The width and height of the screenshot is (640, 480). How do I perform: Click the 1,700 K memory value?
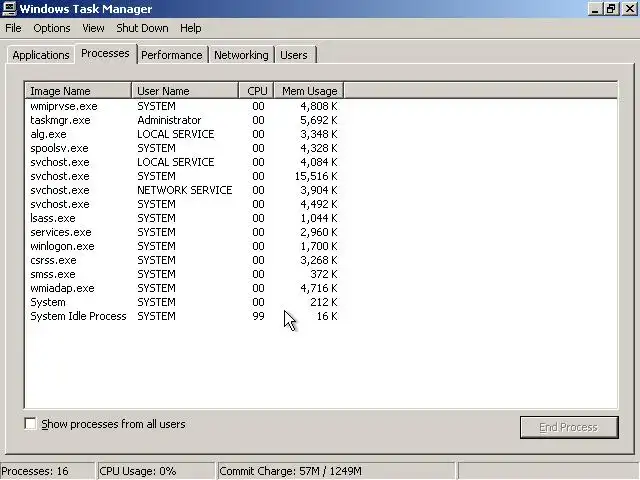(319, 246)
